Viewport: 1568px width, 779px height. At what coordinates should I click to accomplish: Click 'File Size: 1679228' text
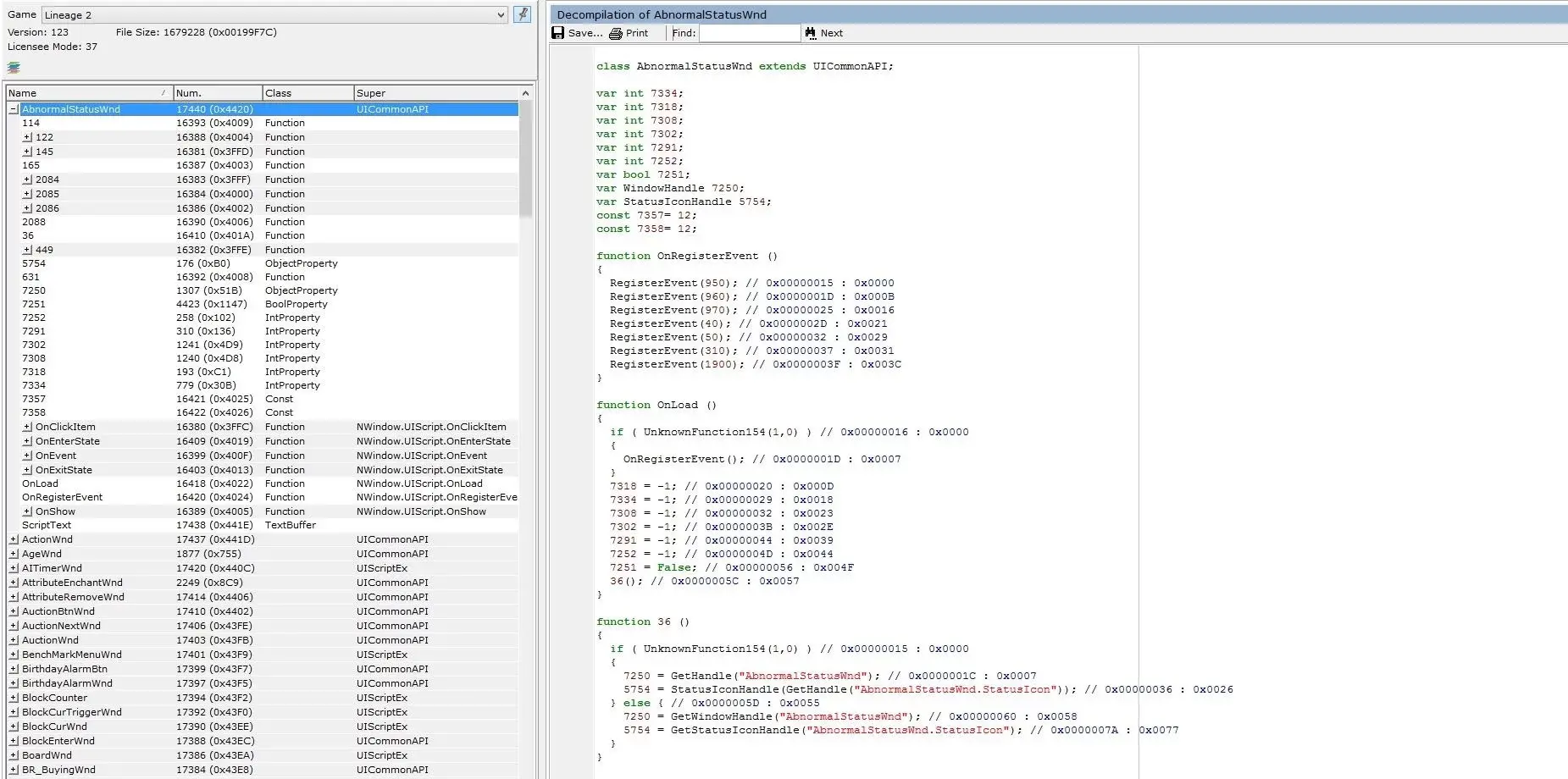[x=197, y=32]
